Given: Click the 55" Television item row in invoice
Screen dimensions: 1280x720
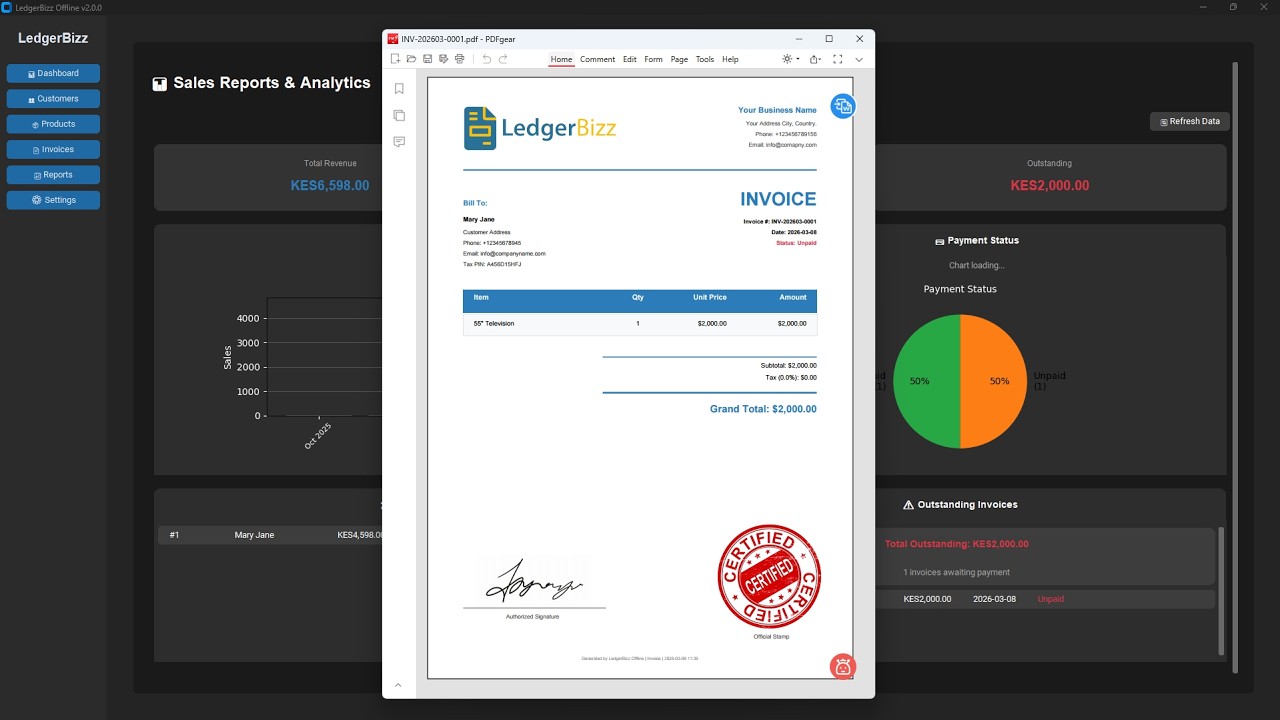Looking at the screenshot, I should tap(640, 324).
